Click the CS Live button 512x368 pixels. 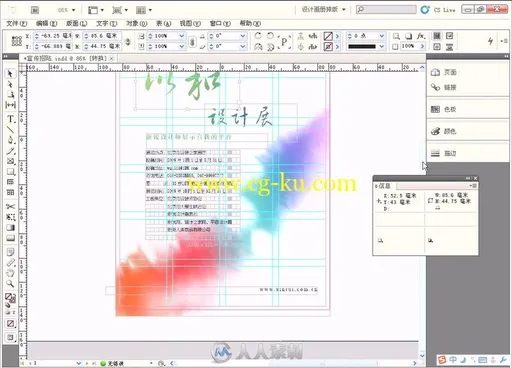[438, 10]
